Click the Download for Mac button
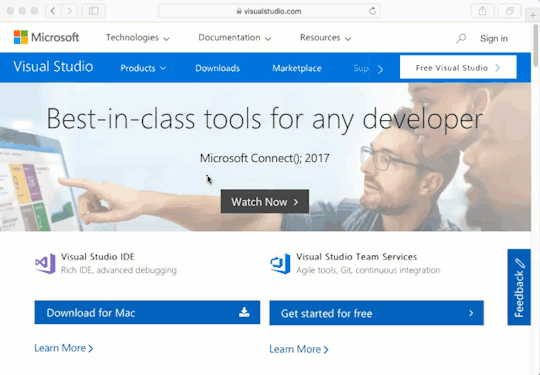The image size is (540, 375). (x=147, y=312)
